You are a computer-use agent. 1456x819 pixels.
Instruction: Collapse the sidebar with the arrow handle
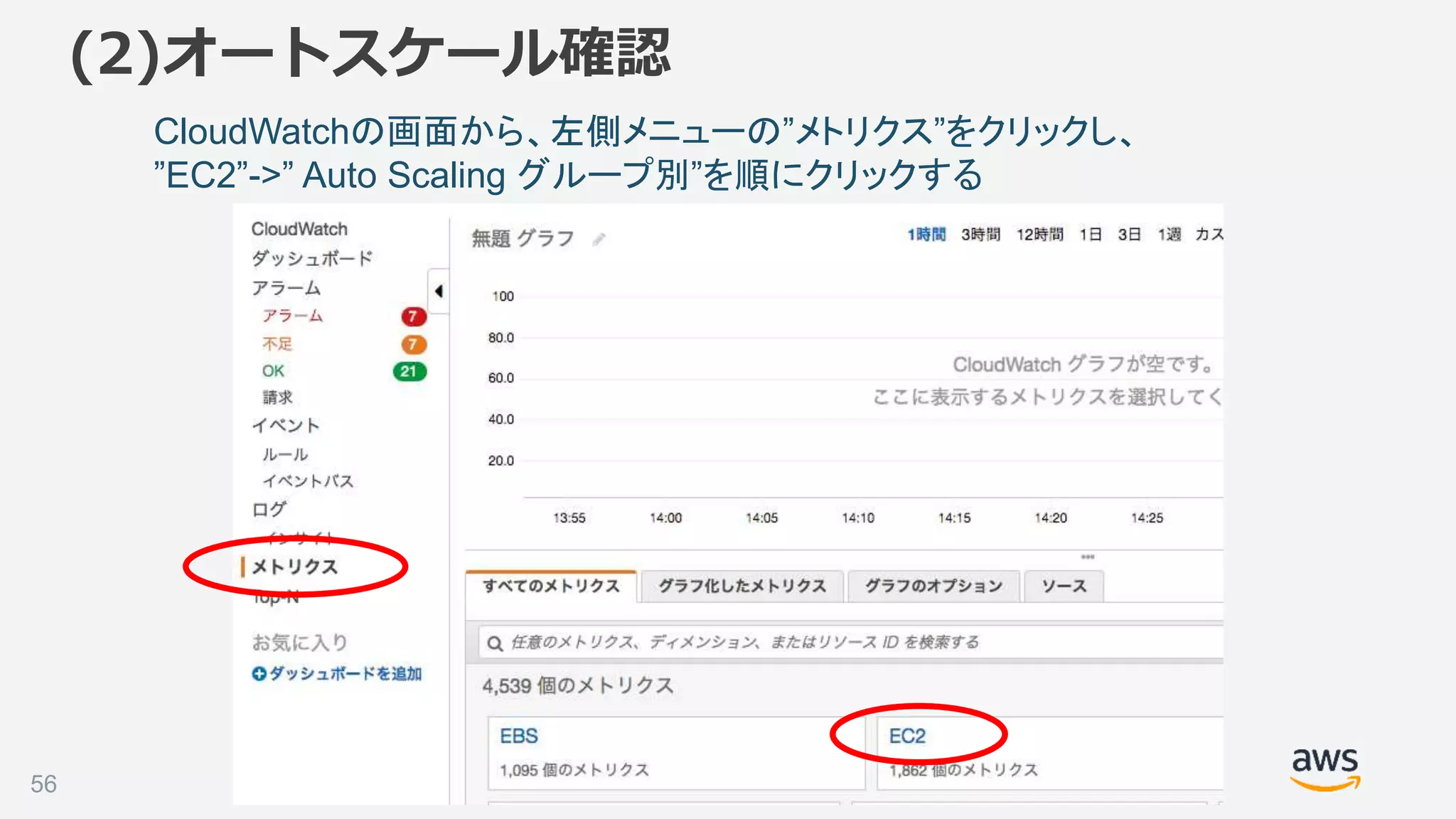pos(439,291)
